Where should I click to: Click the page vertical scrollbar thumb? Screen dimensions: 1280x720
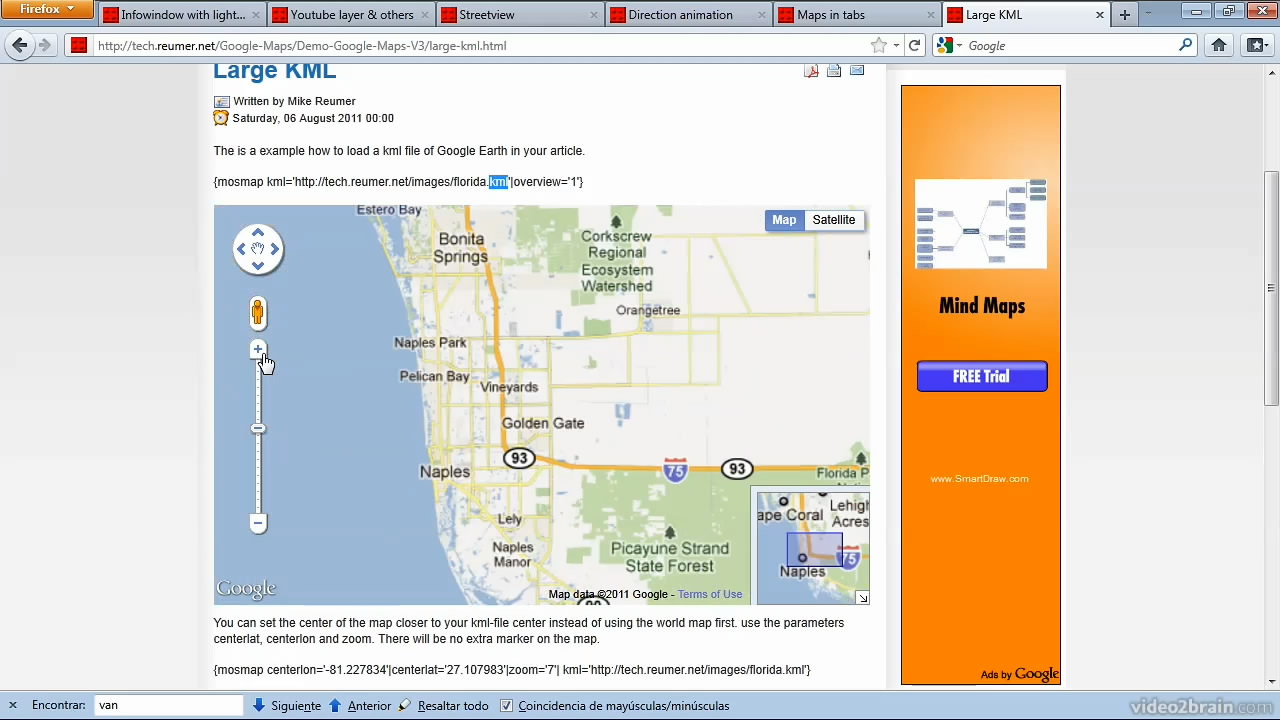click(1272, 288)
